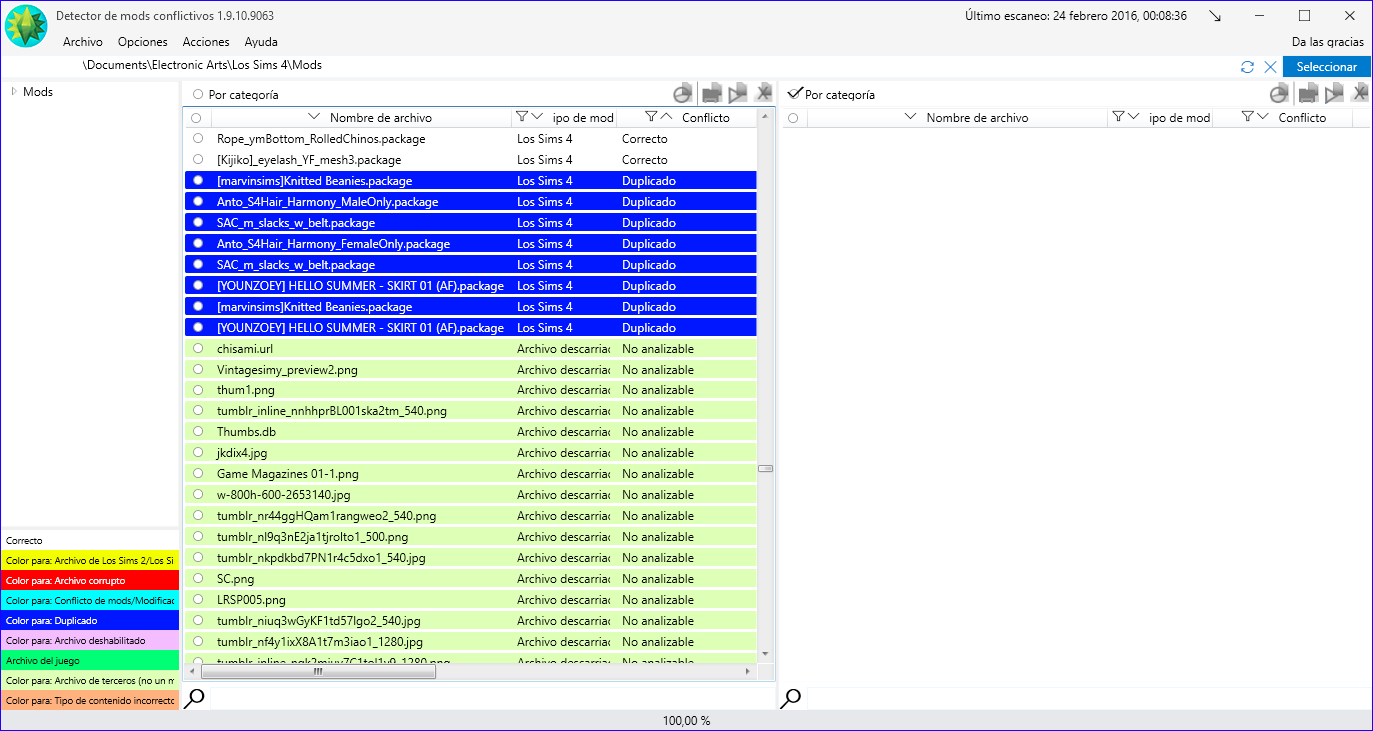Open the Opciones menu
1373x731 pixels.
(x=142, y=42)
